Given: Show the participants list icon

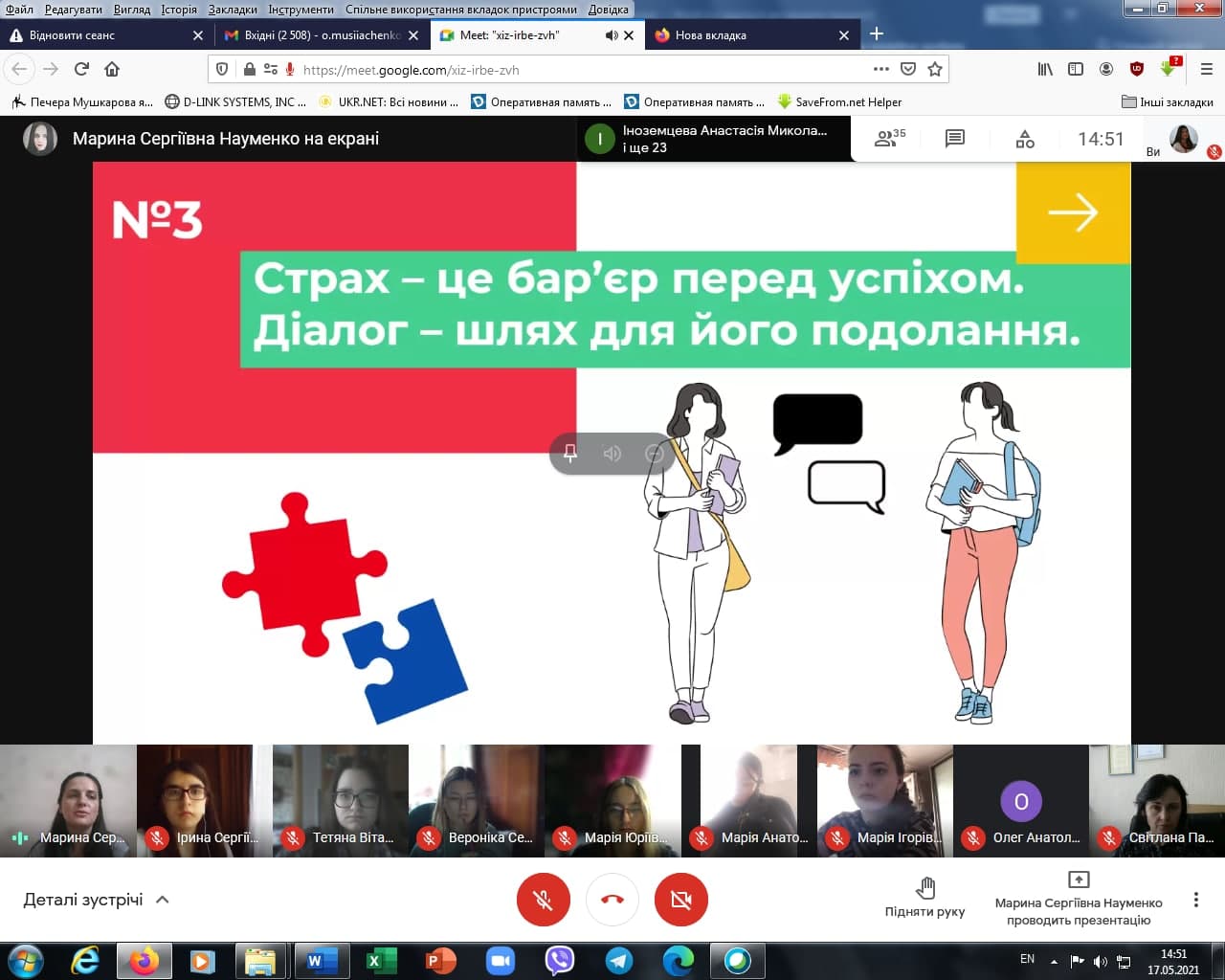Looking at the screenshot, I should 889,139.
